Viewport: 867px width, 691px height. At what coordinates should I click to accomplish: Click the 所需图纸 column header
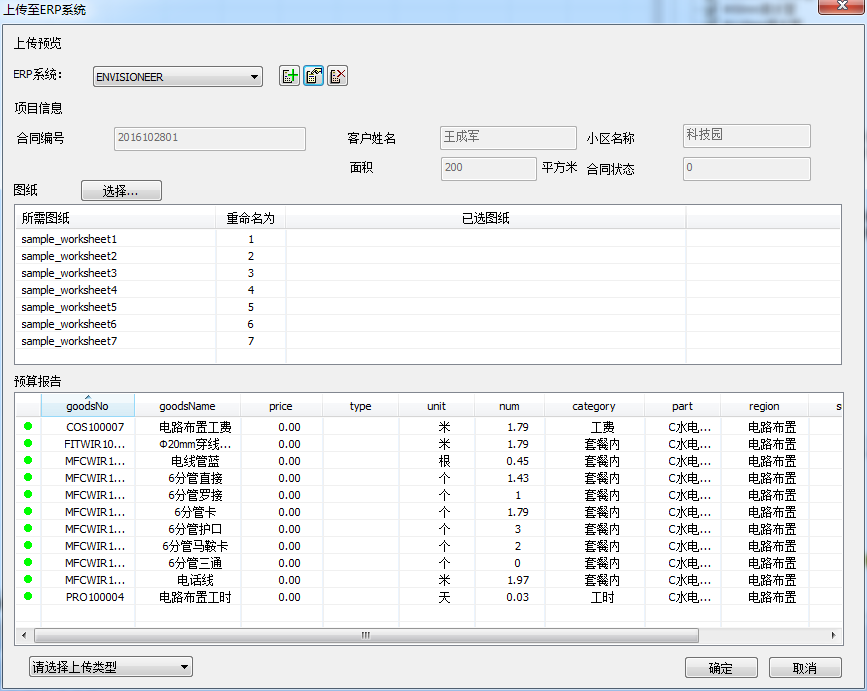(x=116, y=218)
